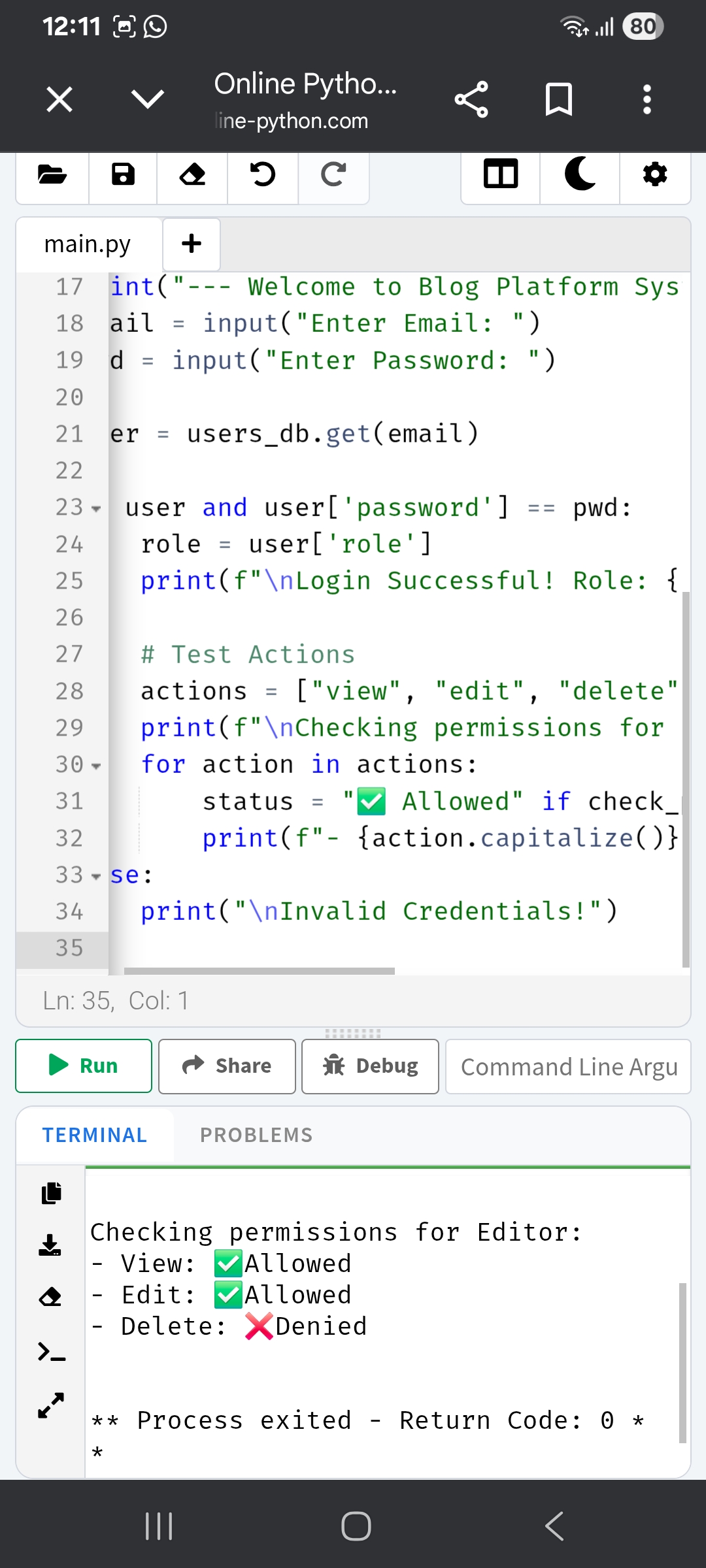Viewport: 706px width, 1568px height.
Task: Click the horizontal scrollbar under the code
Action: [x=260, y=971]
